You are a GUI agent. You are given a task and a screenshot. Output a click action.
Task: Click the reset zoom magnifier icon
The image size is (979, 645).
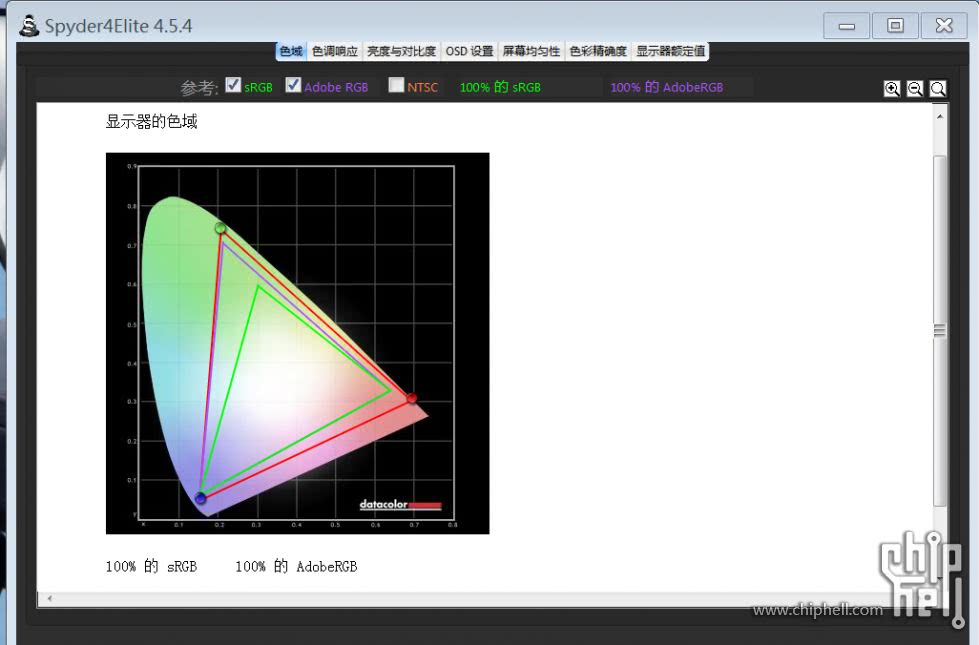pyautogui.click(x=937, y=89)
